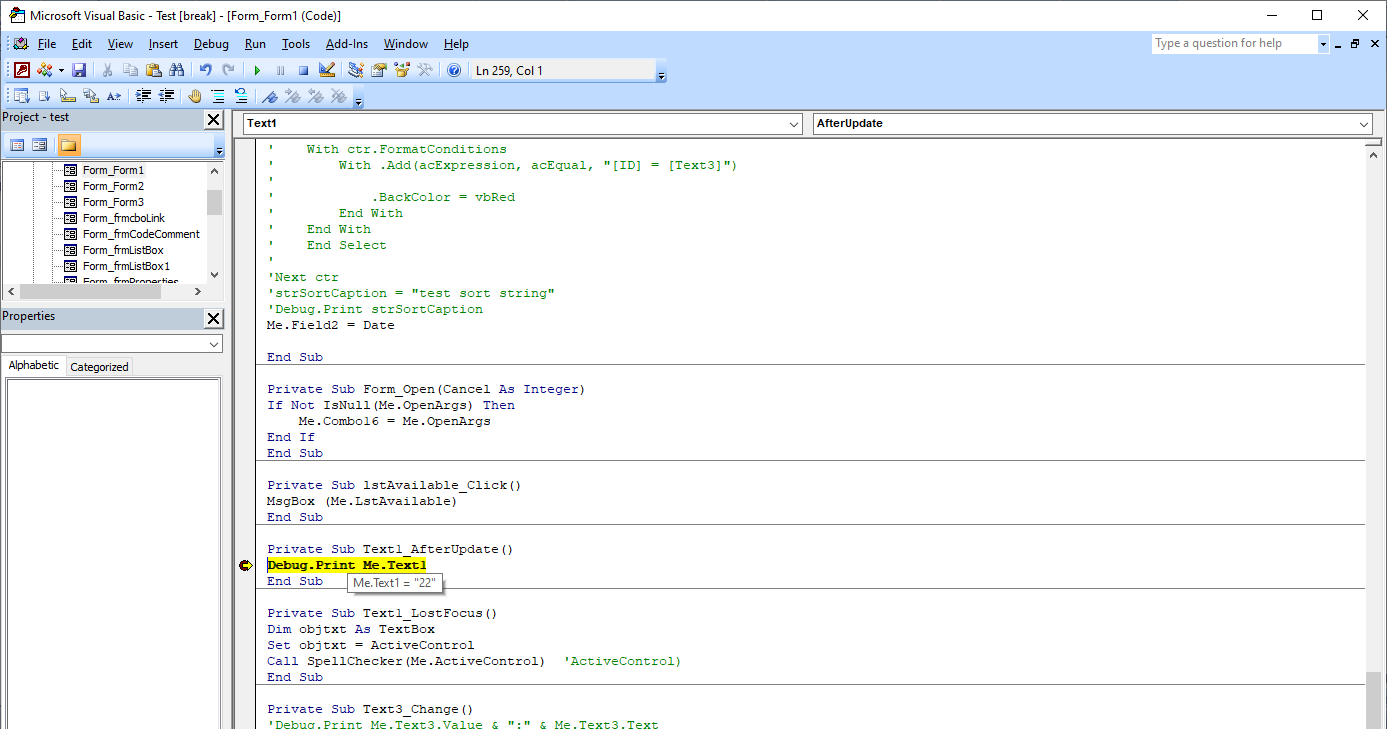The width and height of the screenshot is (1387, 729).
Task: Click the Reset stop icon
Action: click(303, 70)
